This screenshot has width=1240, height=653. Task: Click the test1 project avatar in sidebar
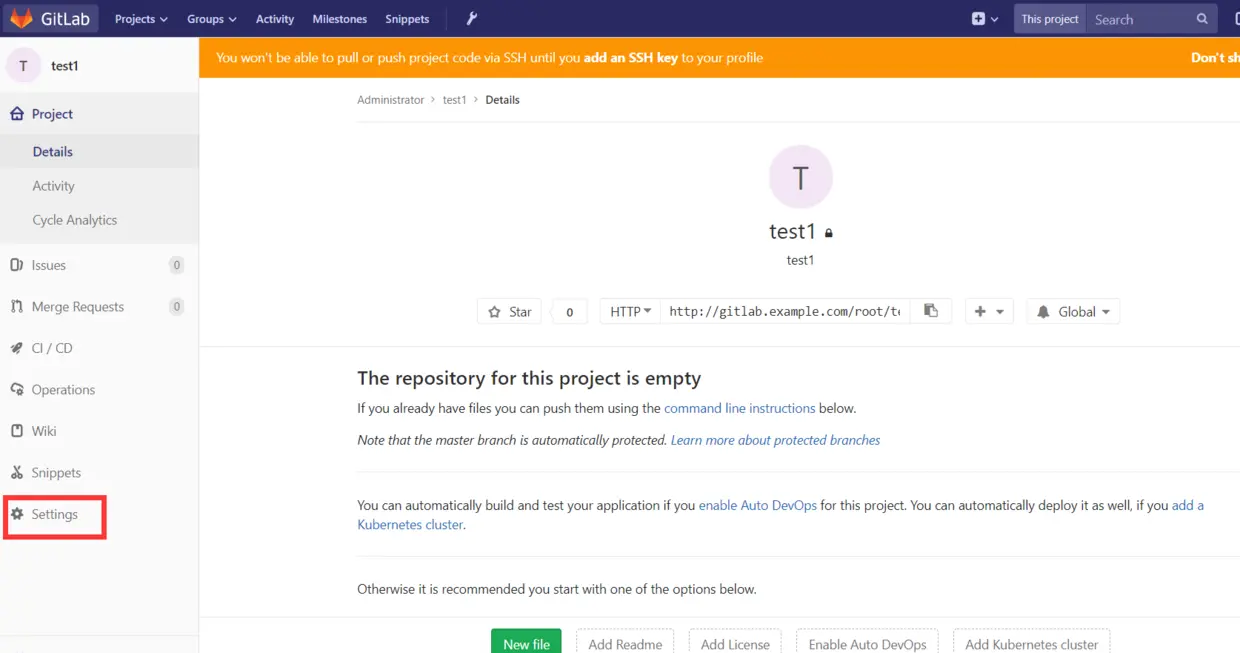(x=23, y=66)
